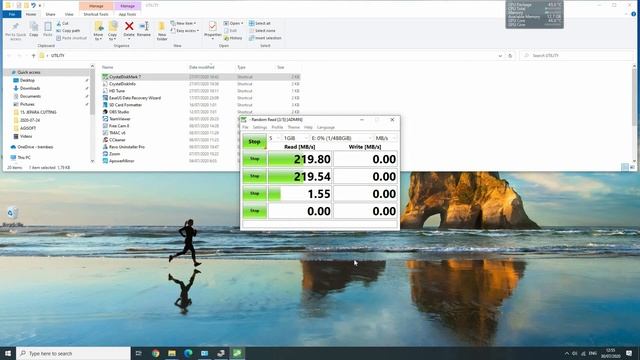Image resolution: width=640 pixels, height=360 pixels.
Task: Open Microsoft Edge from the taskbar
Action: coord(188,353)
